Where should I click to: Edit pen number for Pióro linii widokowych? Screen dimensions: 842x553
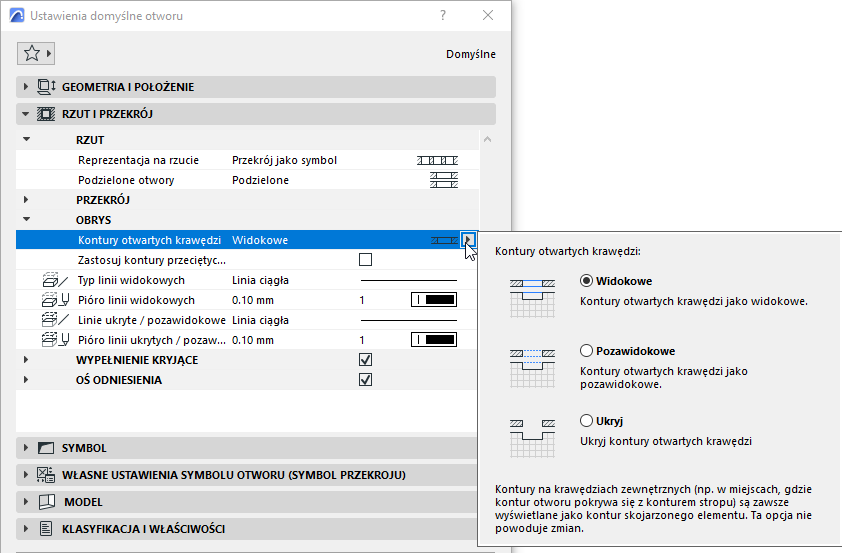click(x=362, y=300)
